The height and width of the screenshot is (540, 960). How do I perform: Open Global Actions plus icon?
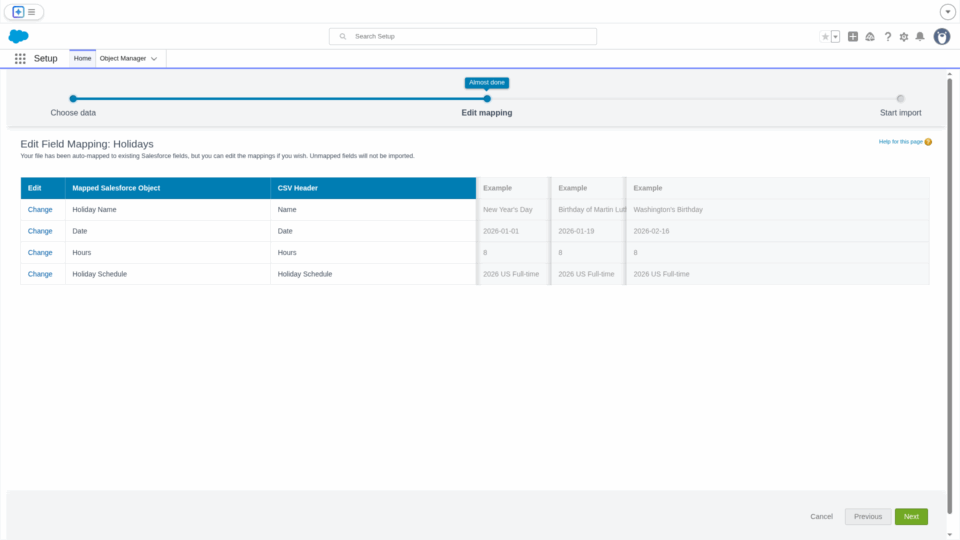click(x=853, y=37)
